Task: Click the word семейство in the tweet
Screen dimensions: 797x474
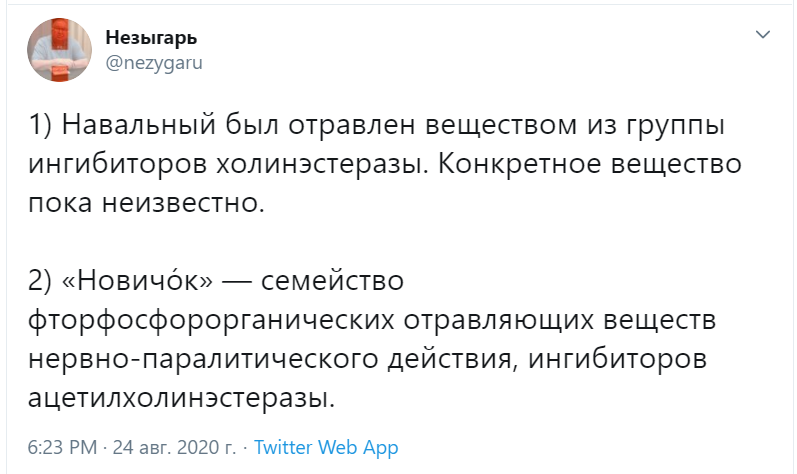Action: click(x=332, y=281)
